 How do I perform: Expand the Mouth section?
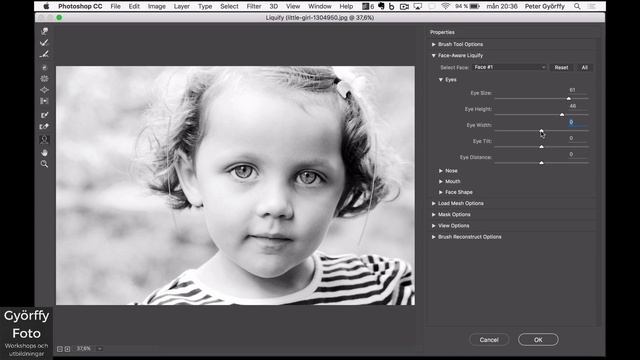(x=441, y=181)
